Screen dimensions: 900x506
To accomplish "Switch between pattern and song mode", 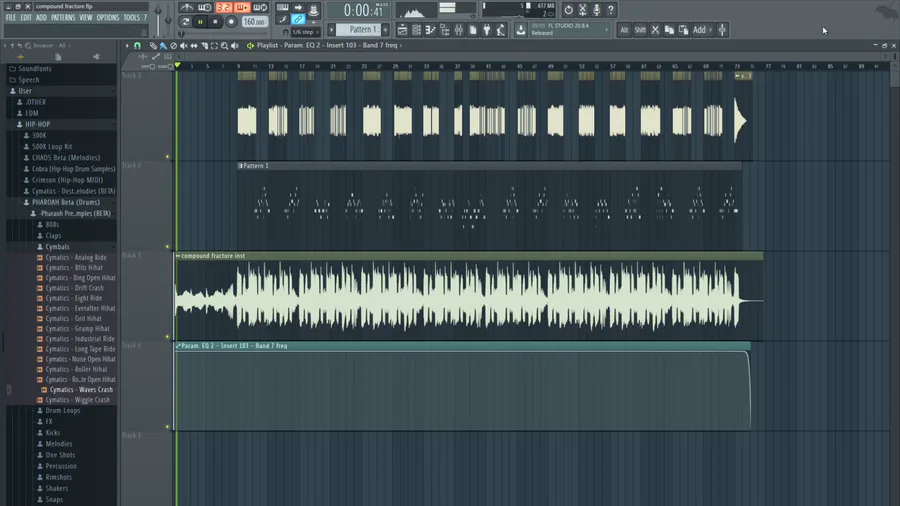I will [x=185, y=22].
